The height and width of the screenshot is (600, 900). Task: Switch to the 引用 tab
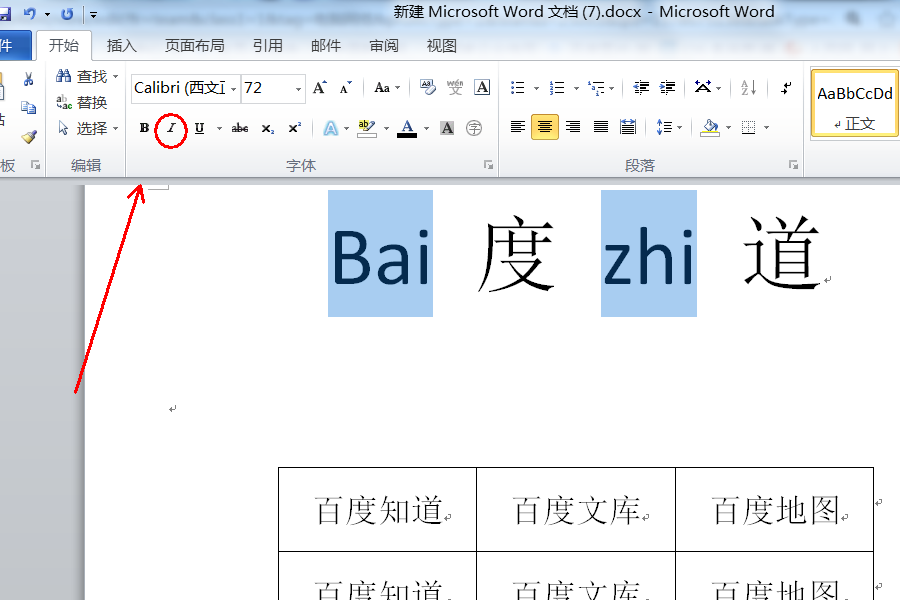click(x=267, y=45)
